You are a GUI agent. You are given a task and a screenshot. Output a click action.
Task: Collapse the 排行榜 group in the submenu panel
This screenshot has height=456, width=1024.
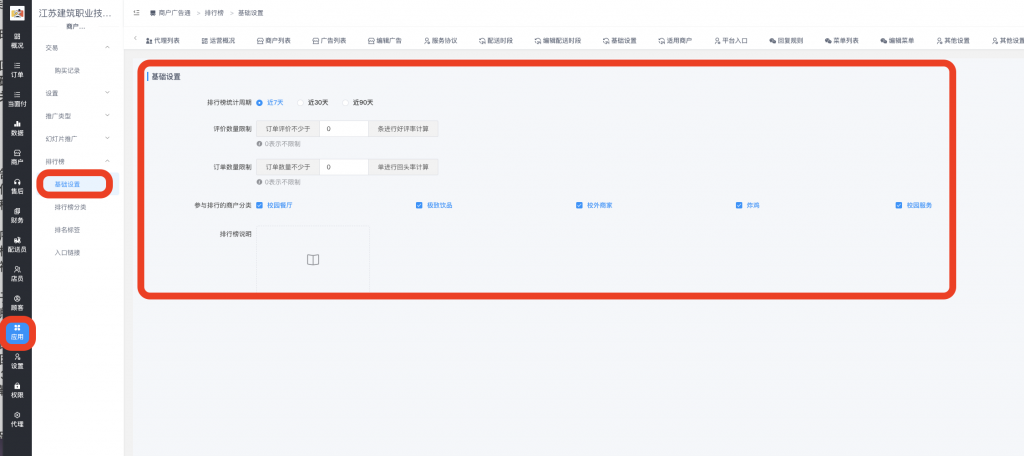pyautogui.click(x=78, y=161)
